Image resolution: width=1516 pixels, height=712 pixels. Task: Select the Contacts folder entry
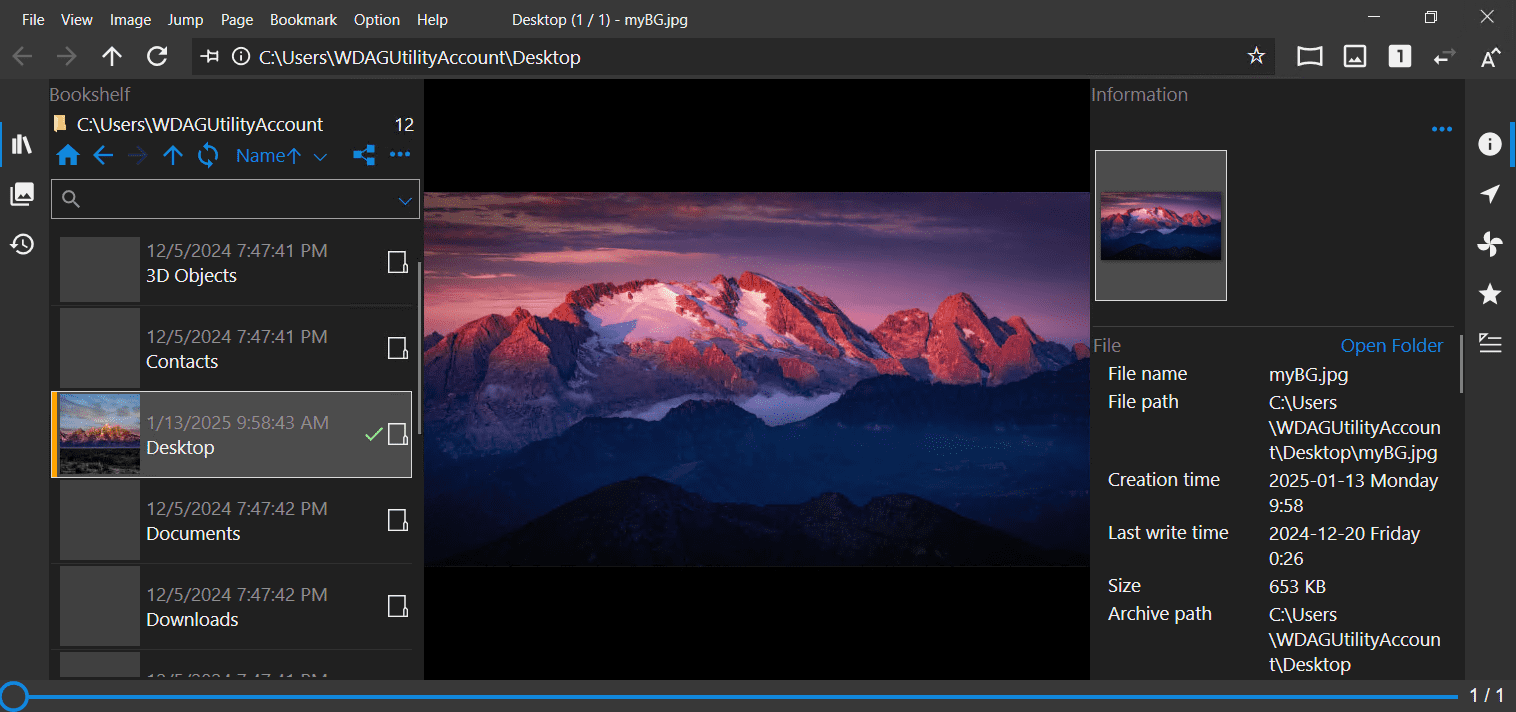click(x=231, y=349)
